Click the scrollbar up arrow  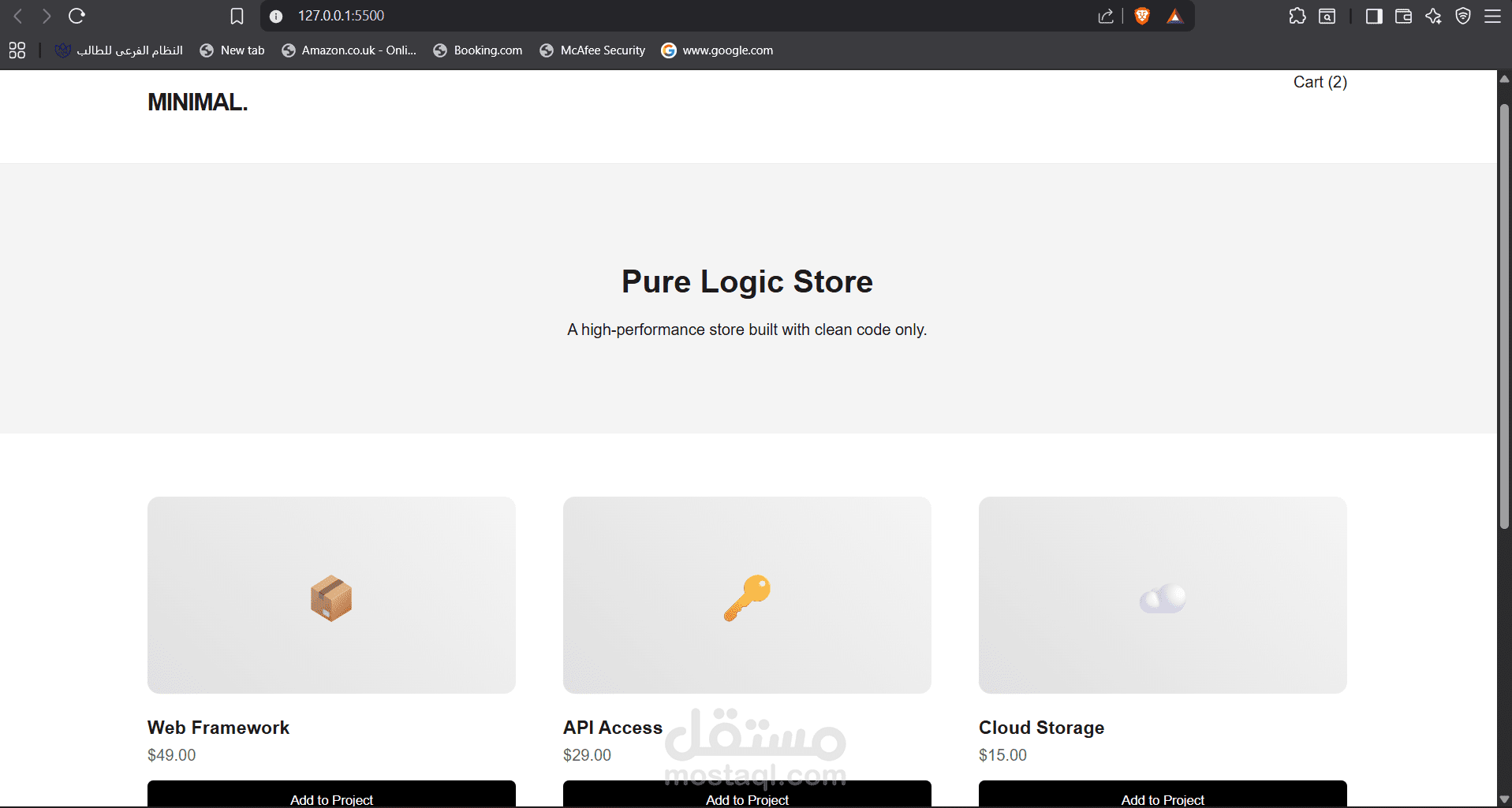tap(1504, 79)
